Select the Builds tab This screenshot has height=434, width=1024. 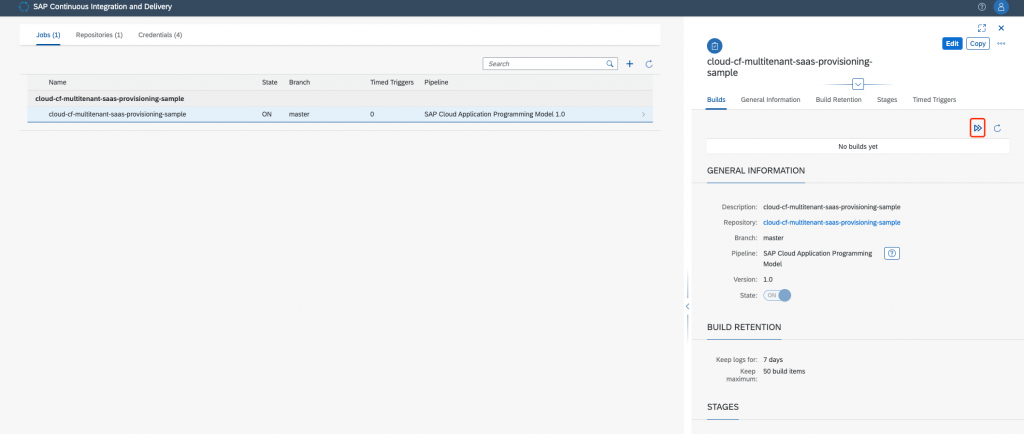[716, 100]
